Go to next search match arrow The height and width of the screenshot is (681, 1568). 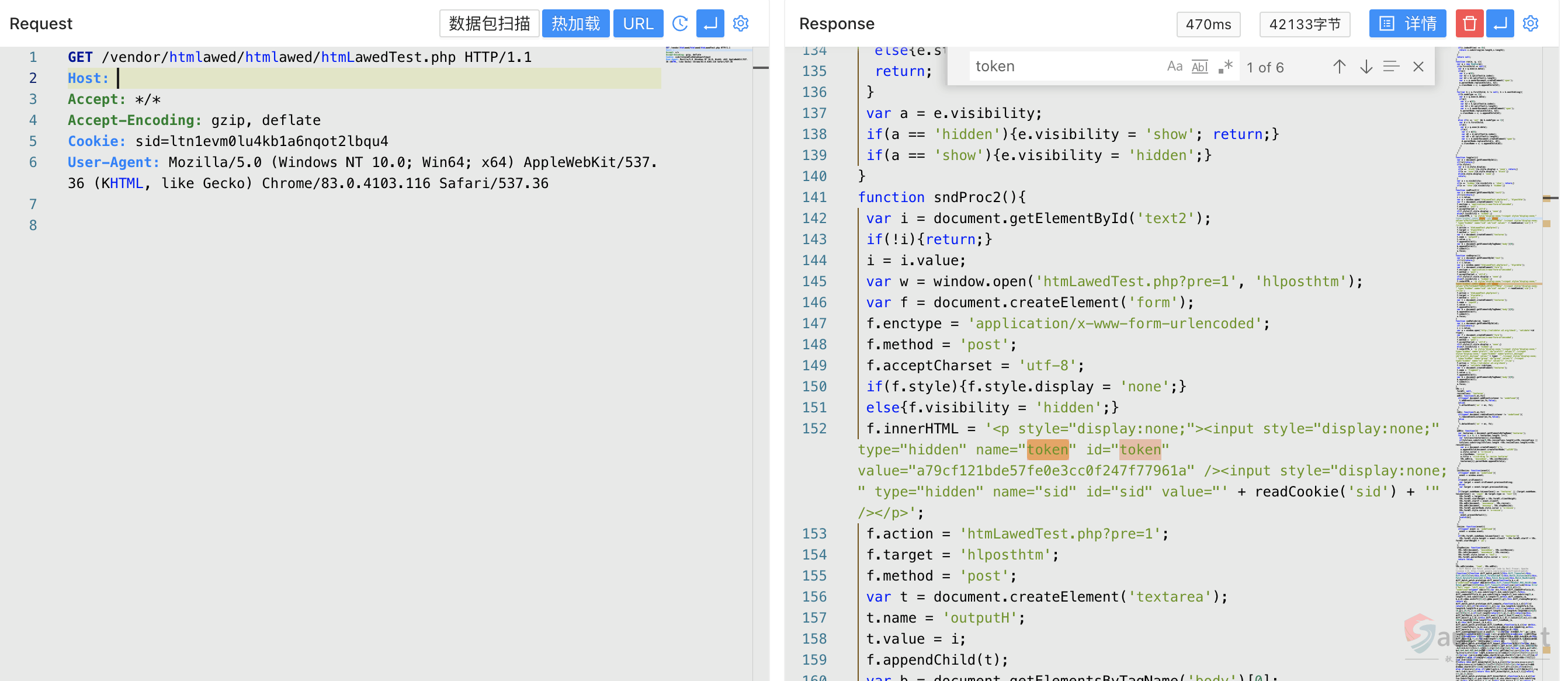click(1365, 67)
